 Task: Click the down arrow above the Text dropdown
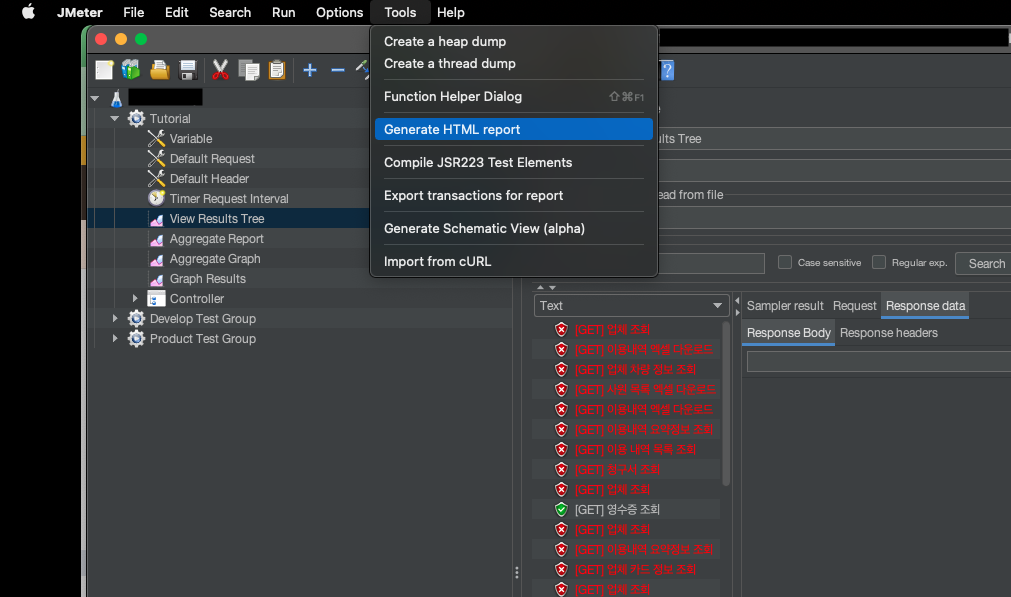[x=552, y=288]
